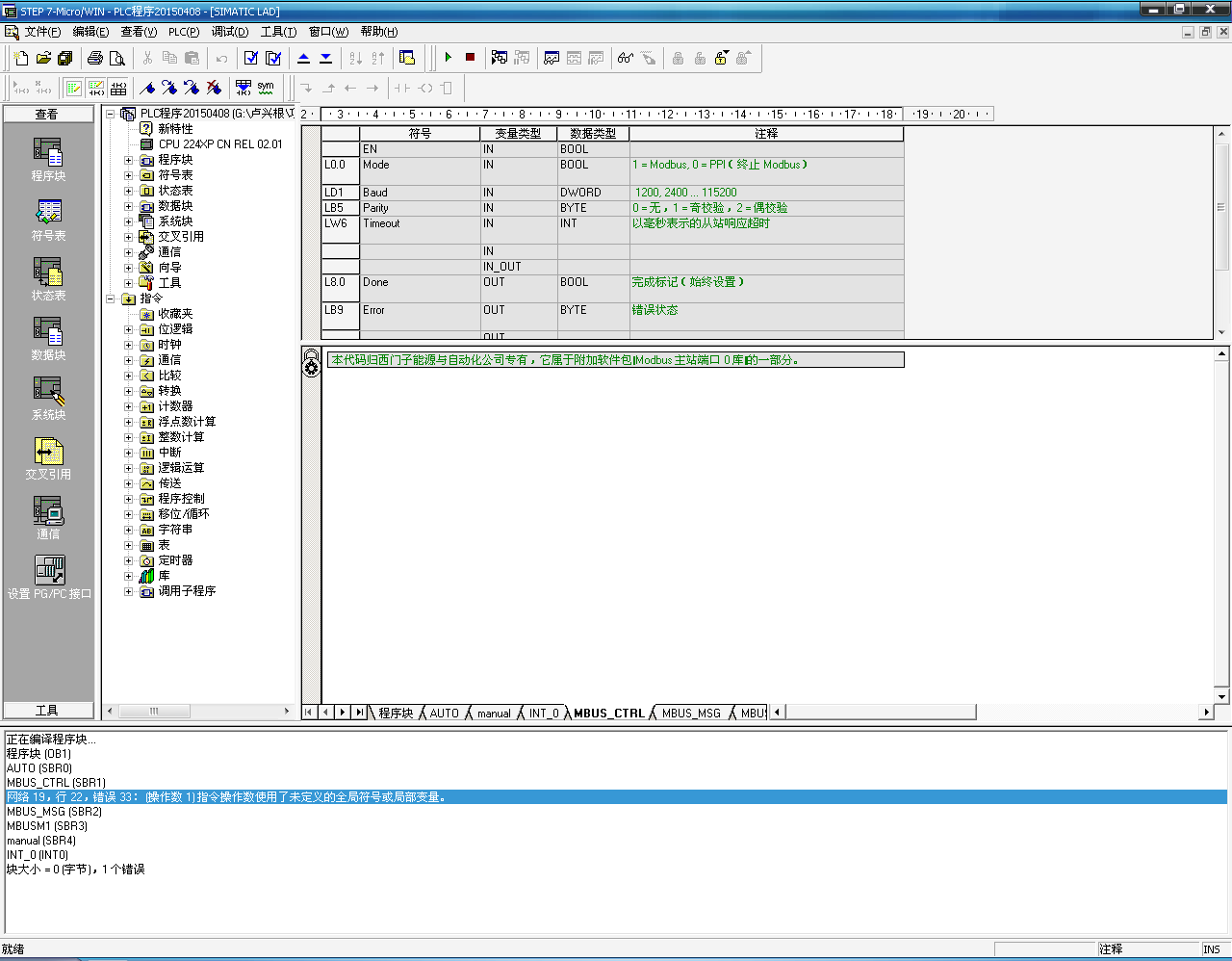The image size is (1232, 961).
Task: Click the Download to PLC icon
Action: tap(326, 58)
